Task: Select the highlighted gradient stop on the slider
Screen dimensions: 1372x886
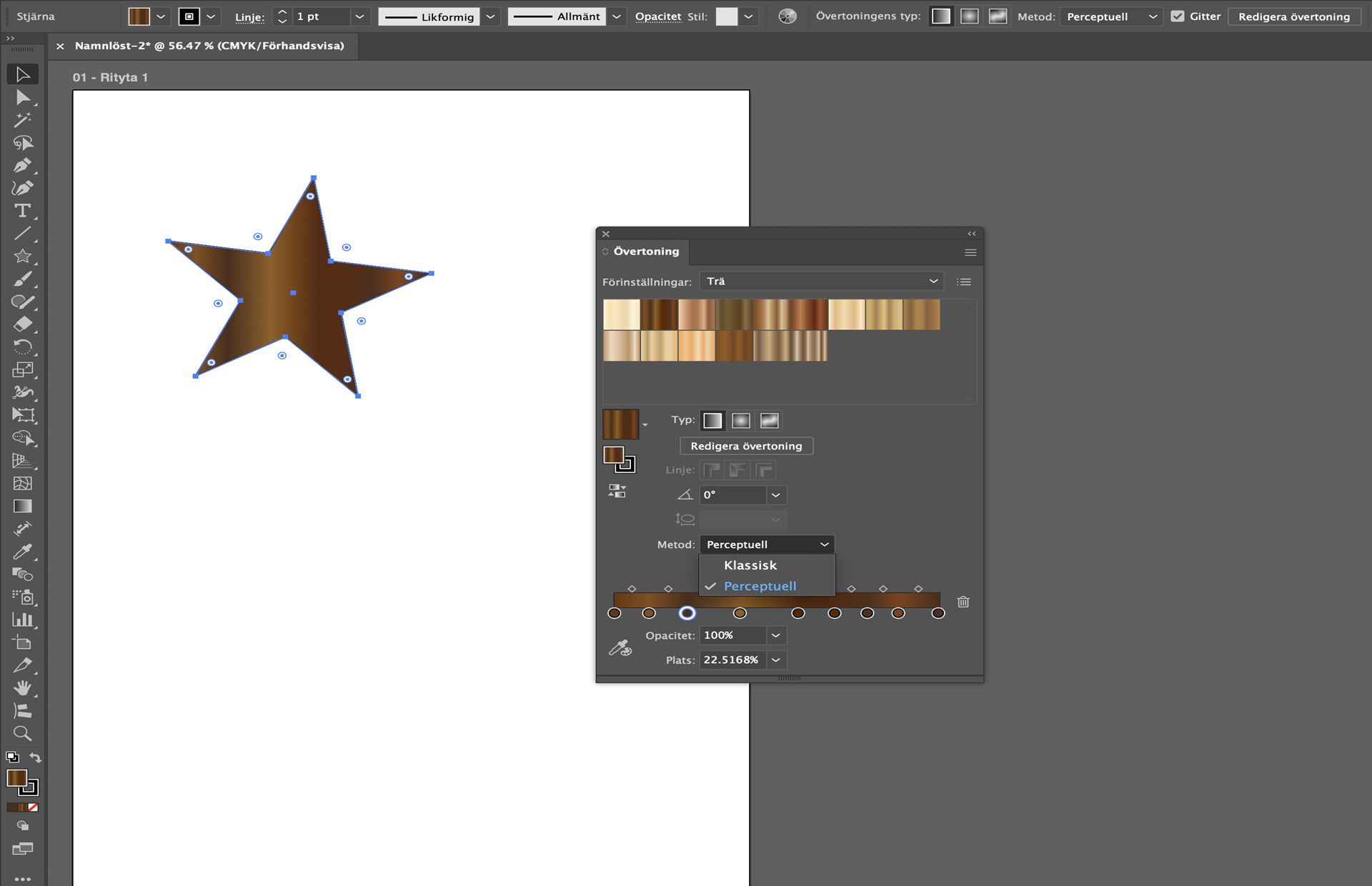Action: [x=688, y=614]
